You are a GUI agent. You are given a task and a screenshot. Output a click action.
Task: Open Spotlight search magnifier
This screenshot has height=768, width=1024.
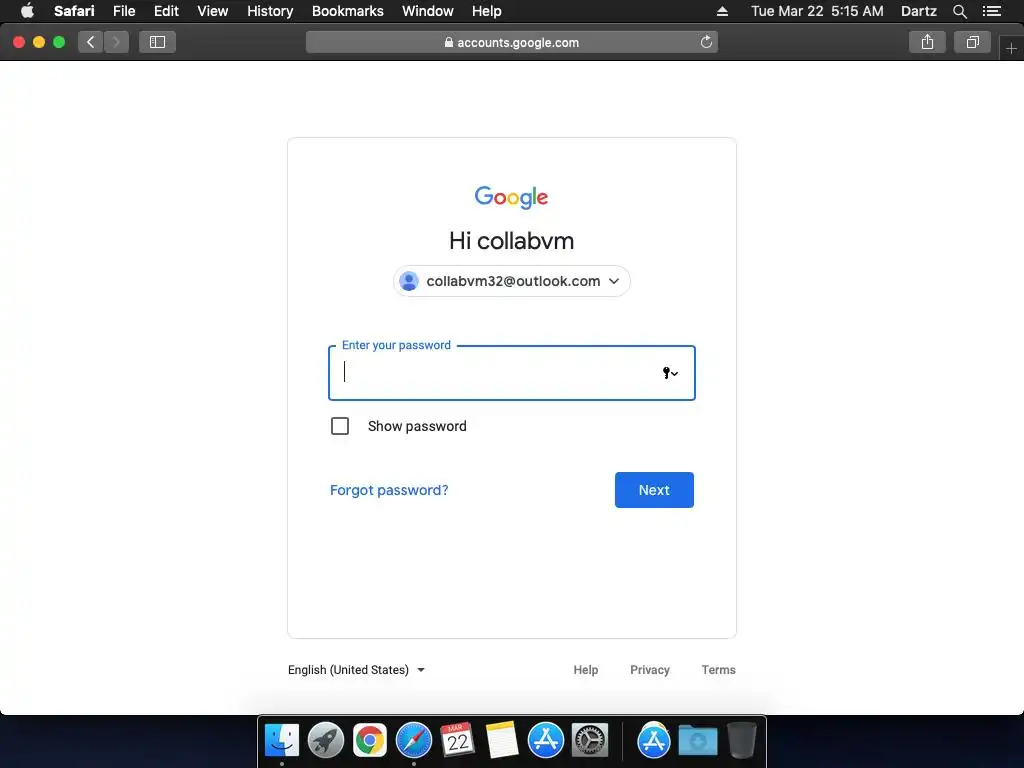tap(959, 11)
